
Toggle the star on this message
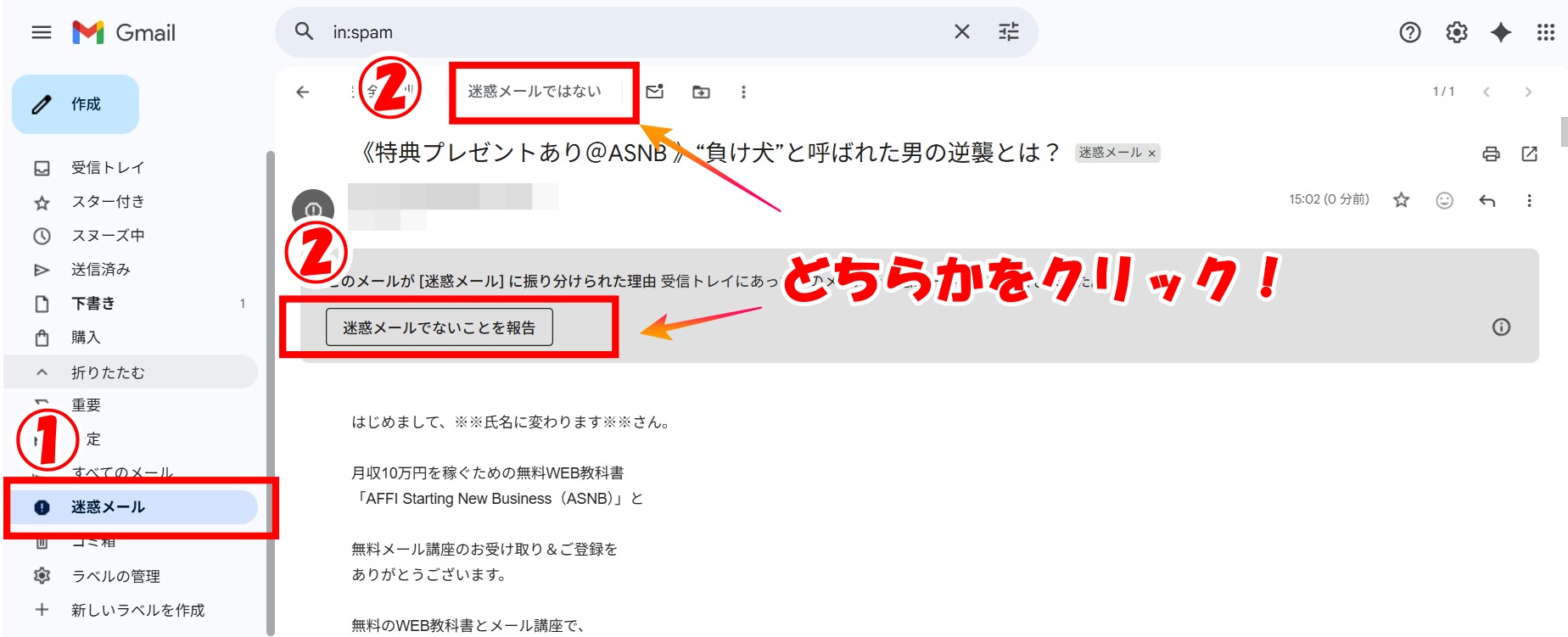point(1401,200)
